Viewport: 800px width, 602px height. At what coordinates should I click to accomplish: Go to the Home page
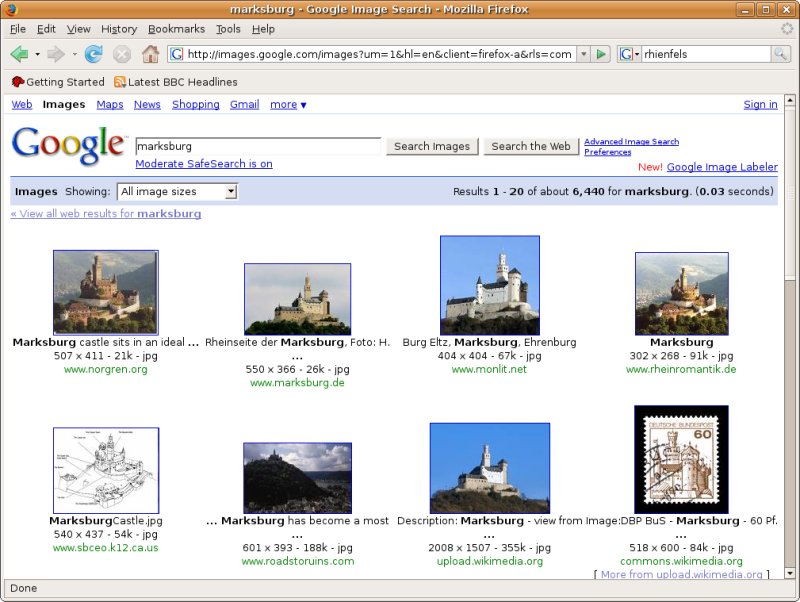pos(150,54)
